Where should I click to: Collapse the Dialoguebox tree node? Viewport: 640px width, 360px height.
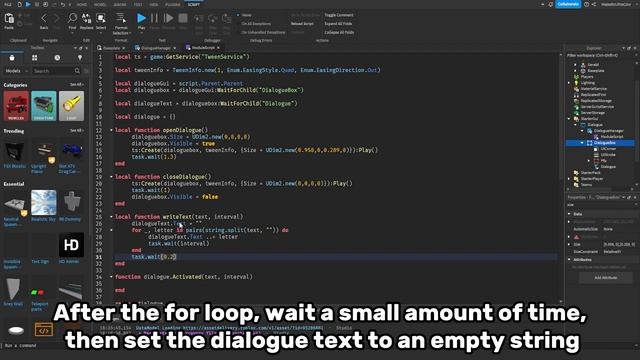coord(582,143)
